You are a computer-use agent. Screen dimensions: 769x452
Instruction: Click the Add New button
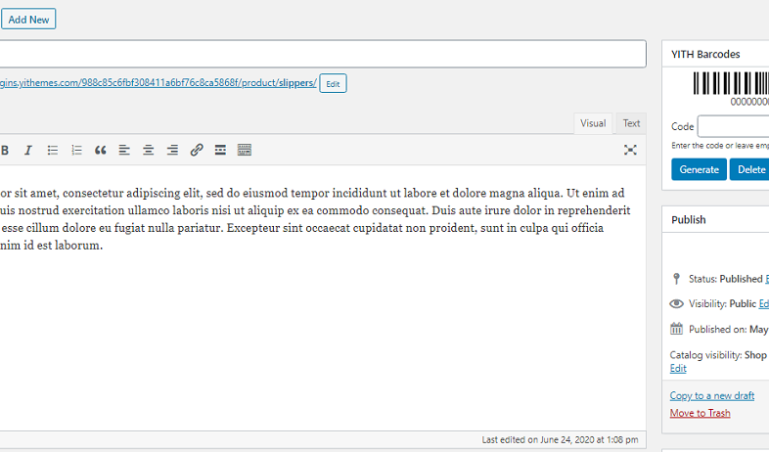coord(28,19)
